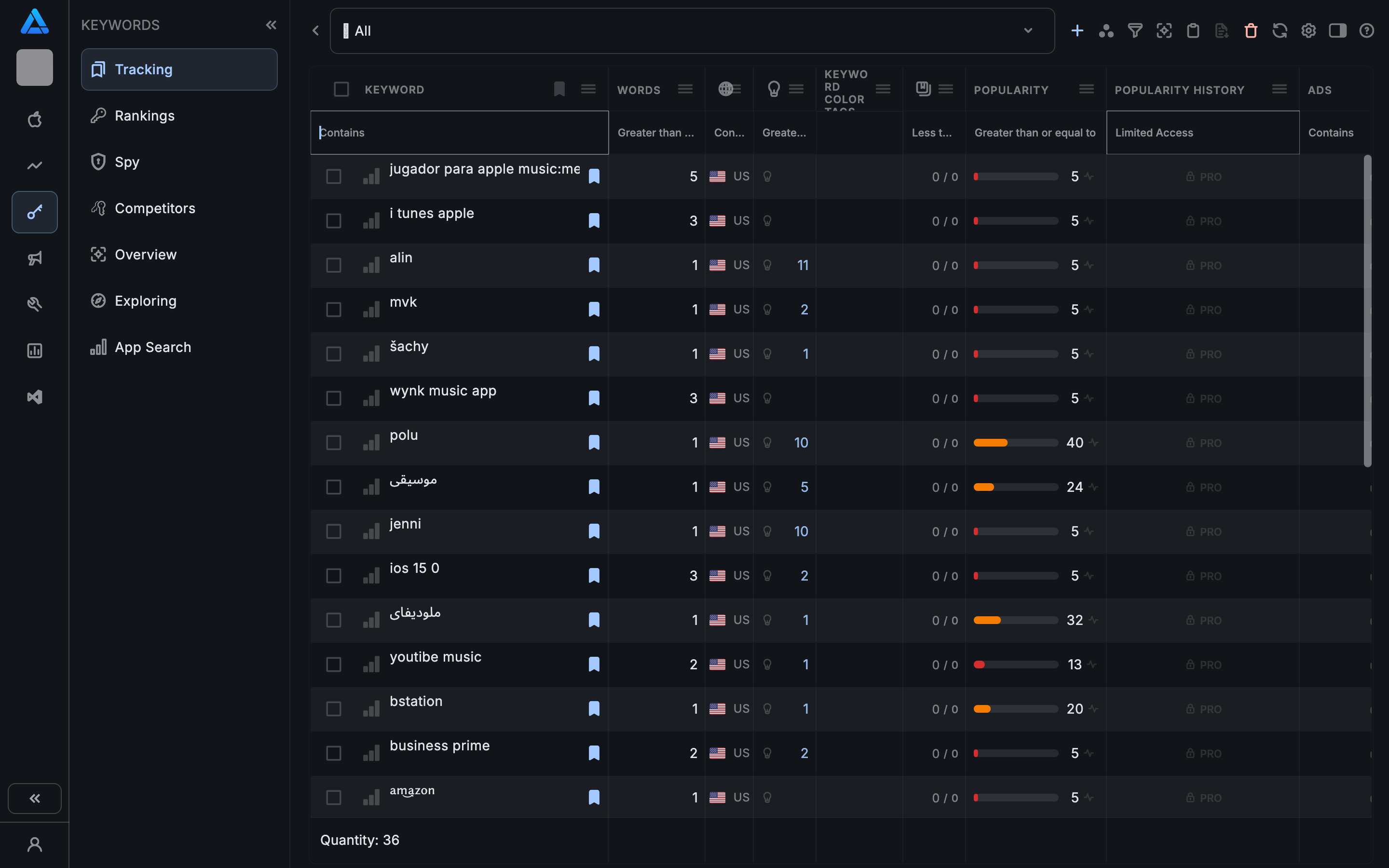The width and height of the screenshot is (1389, 868).
Task: Toggle bookmark for 'polu' keyword
Action: 594,442
